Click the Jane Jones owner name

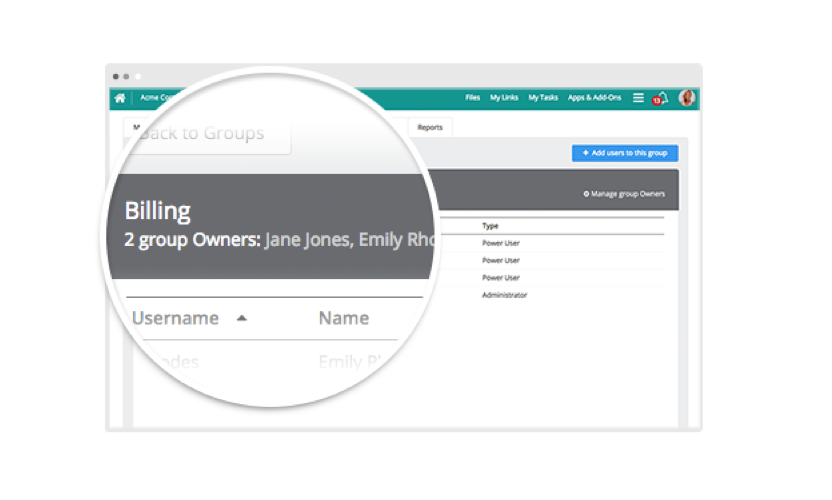[x=306, y=241]
